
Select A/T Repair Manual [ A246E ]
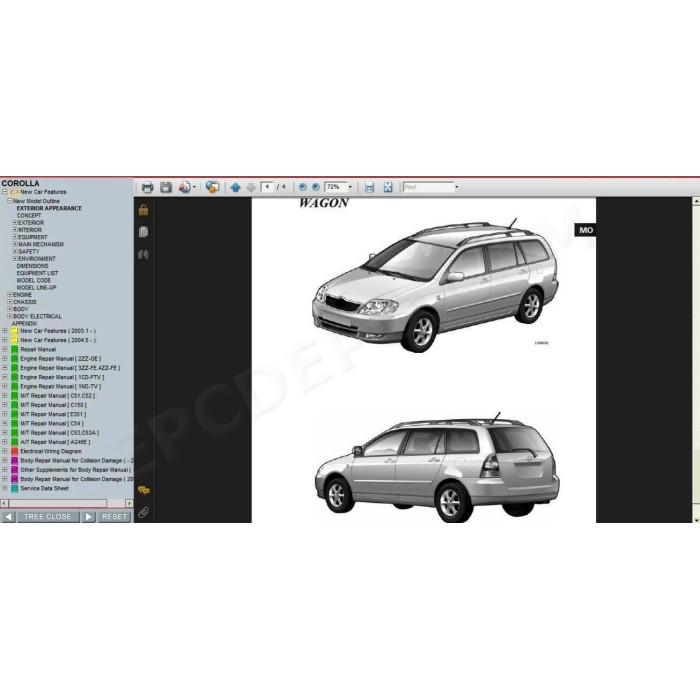(55, 442)
